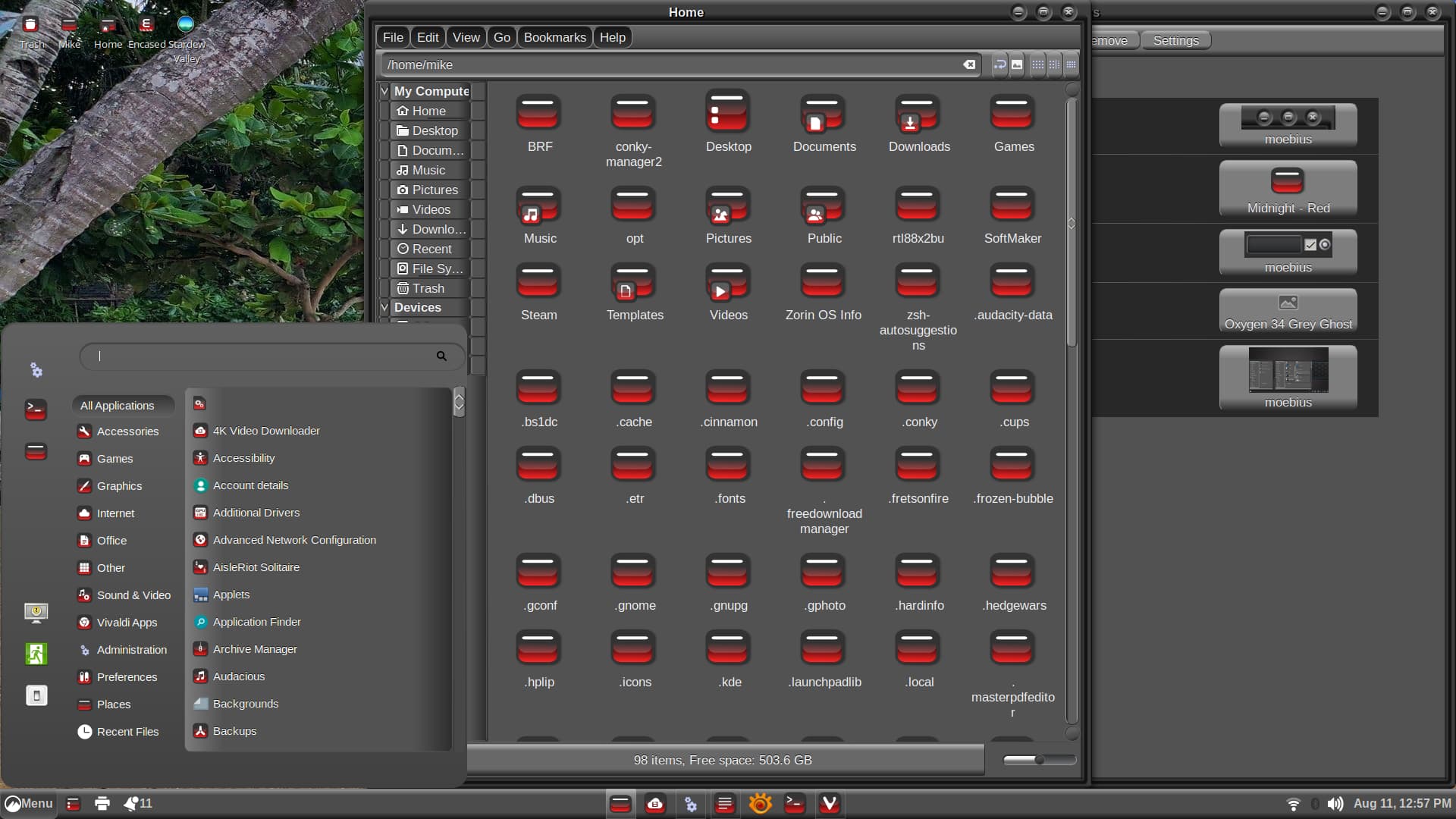The image size is (1456, 819).
Task: Click the lock screen icon in menu sidebar
Action: (36, 611)
